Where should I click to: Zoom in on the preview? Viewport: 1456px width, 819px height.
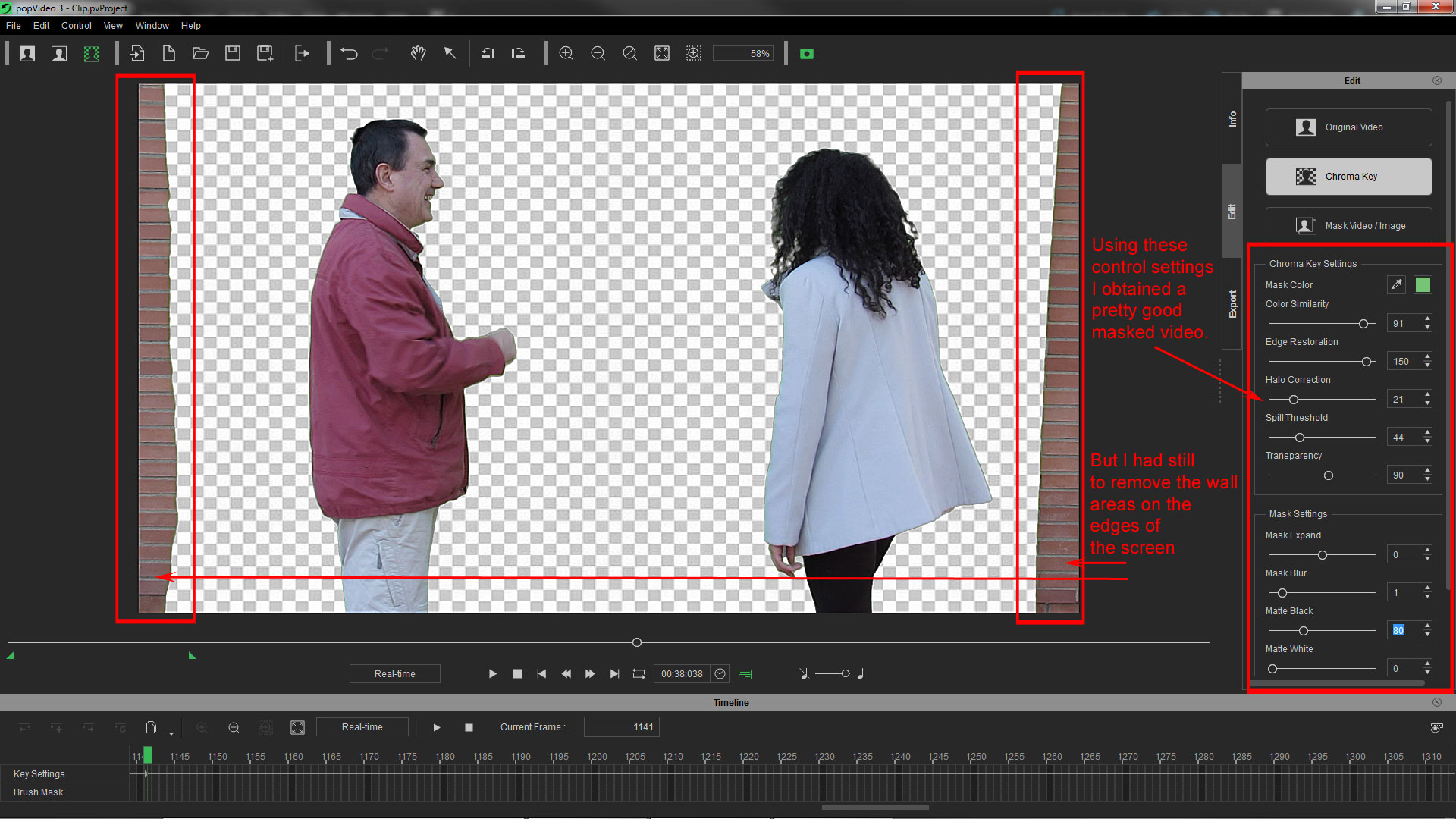pos(566,54)
